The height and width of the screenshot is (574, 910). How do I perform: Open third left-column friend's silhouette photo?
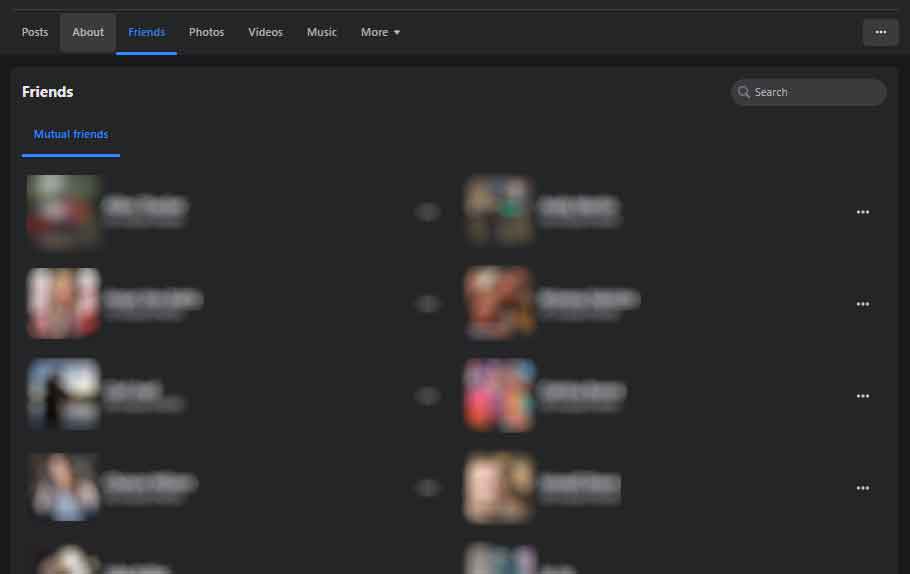(63, 395)
